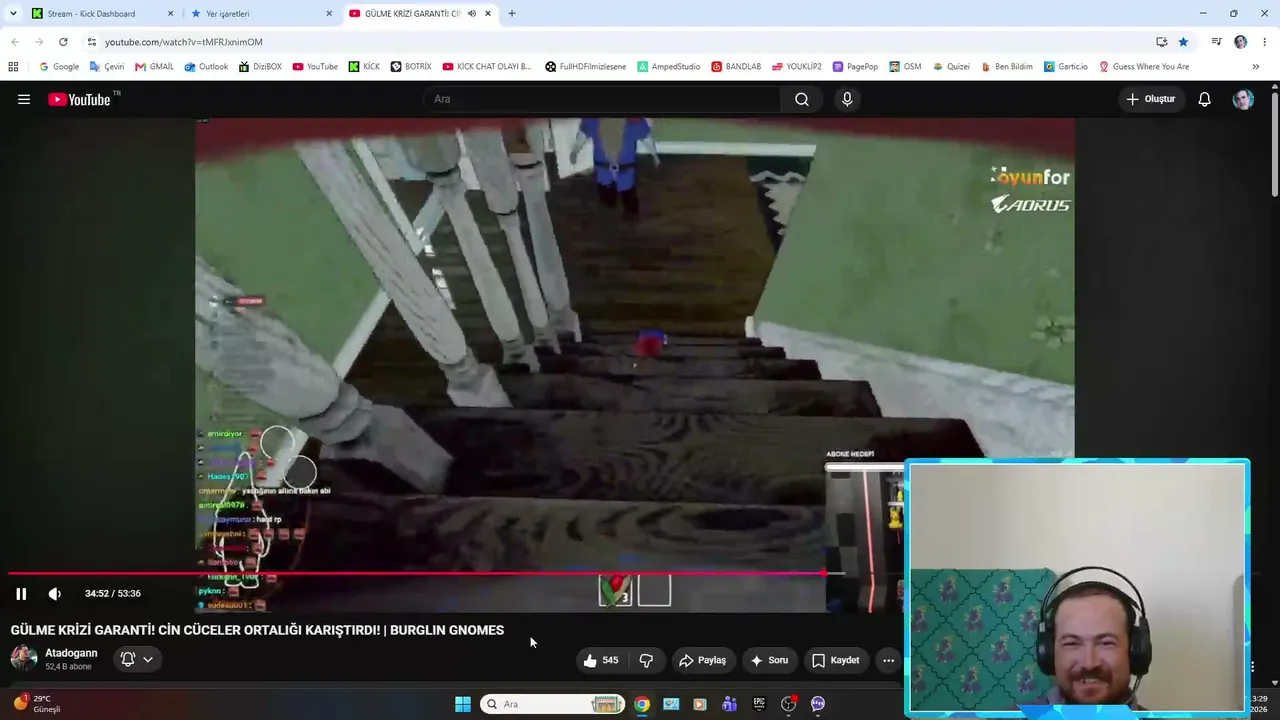Show more bookmarks with the overflow chevron
The height and width of the screenshot is (720, 1280).
coord(1256,67)
